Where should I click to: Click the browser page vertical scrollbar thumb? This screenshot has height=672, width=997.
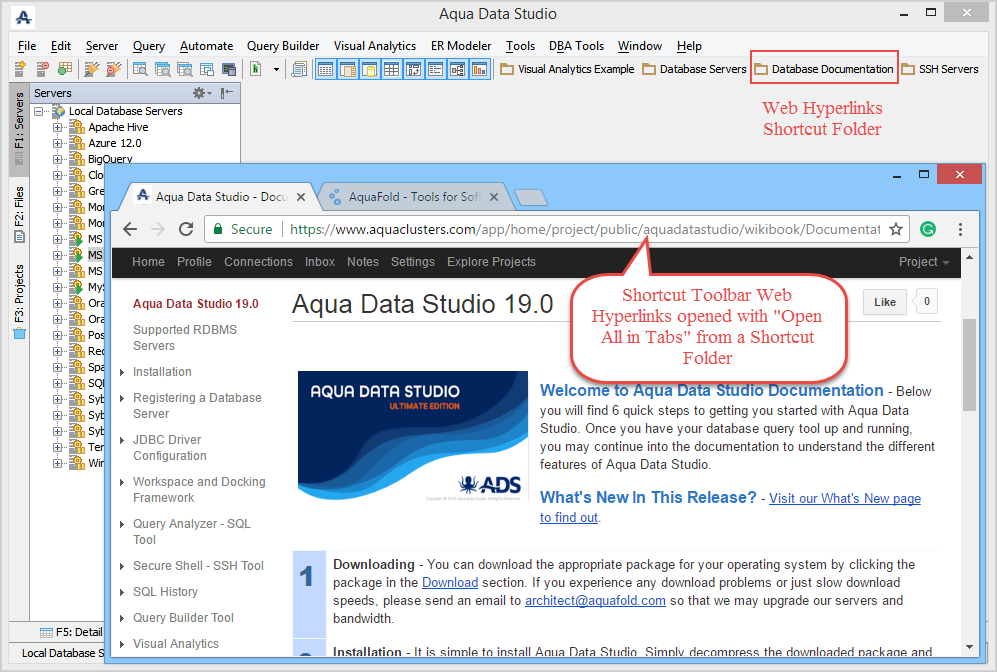click(969, 364)
